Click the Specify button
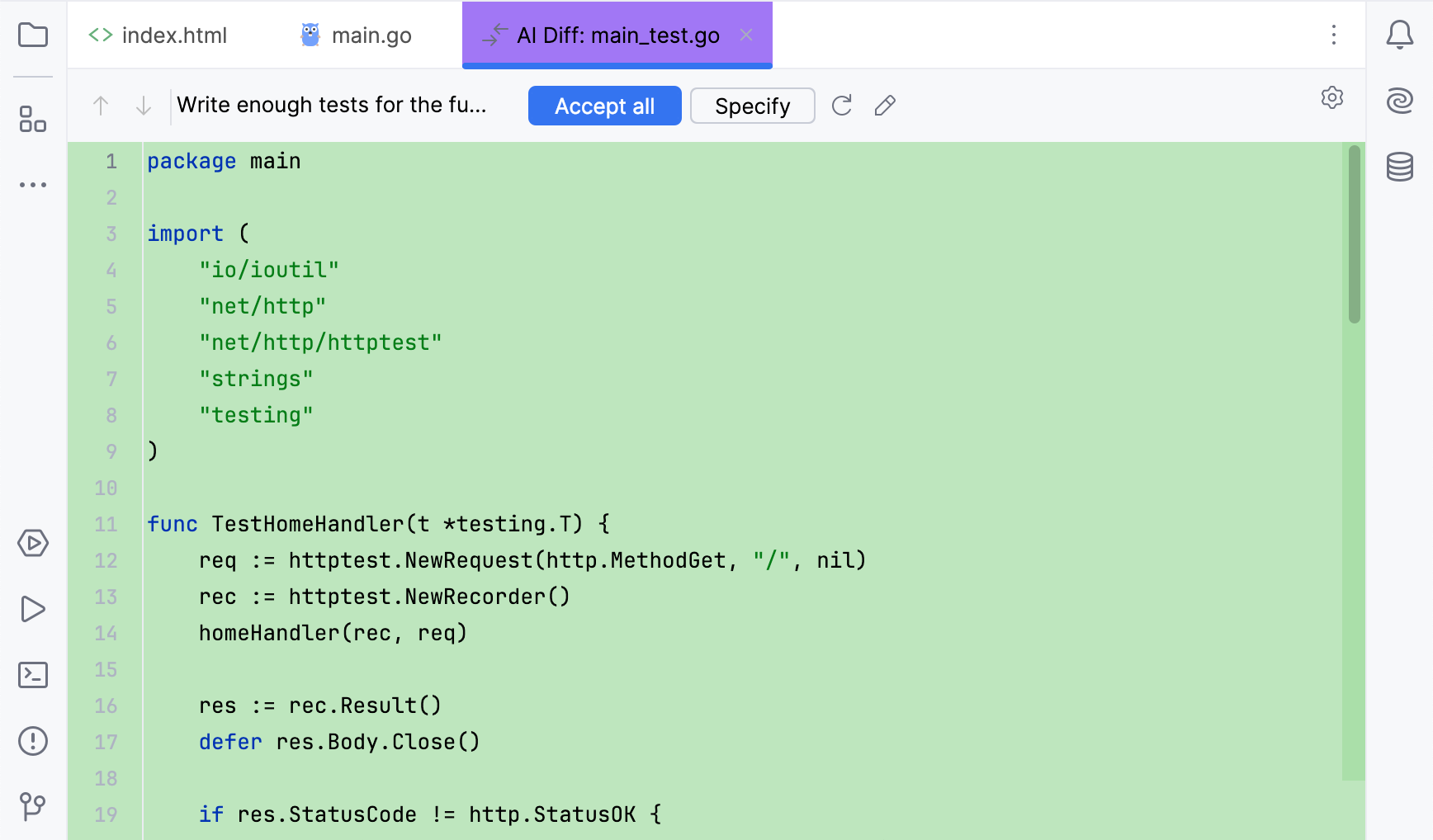The image size is (1433, 840). [x=752, y=106]
